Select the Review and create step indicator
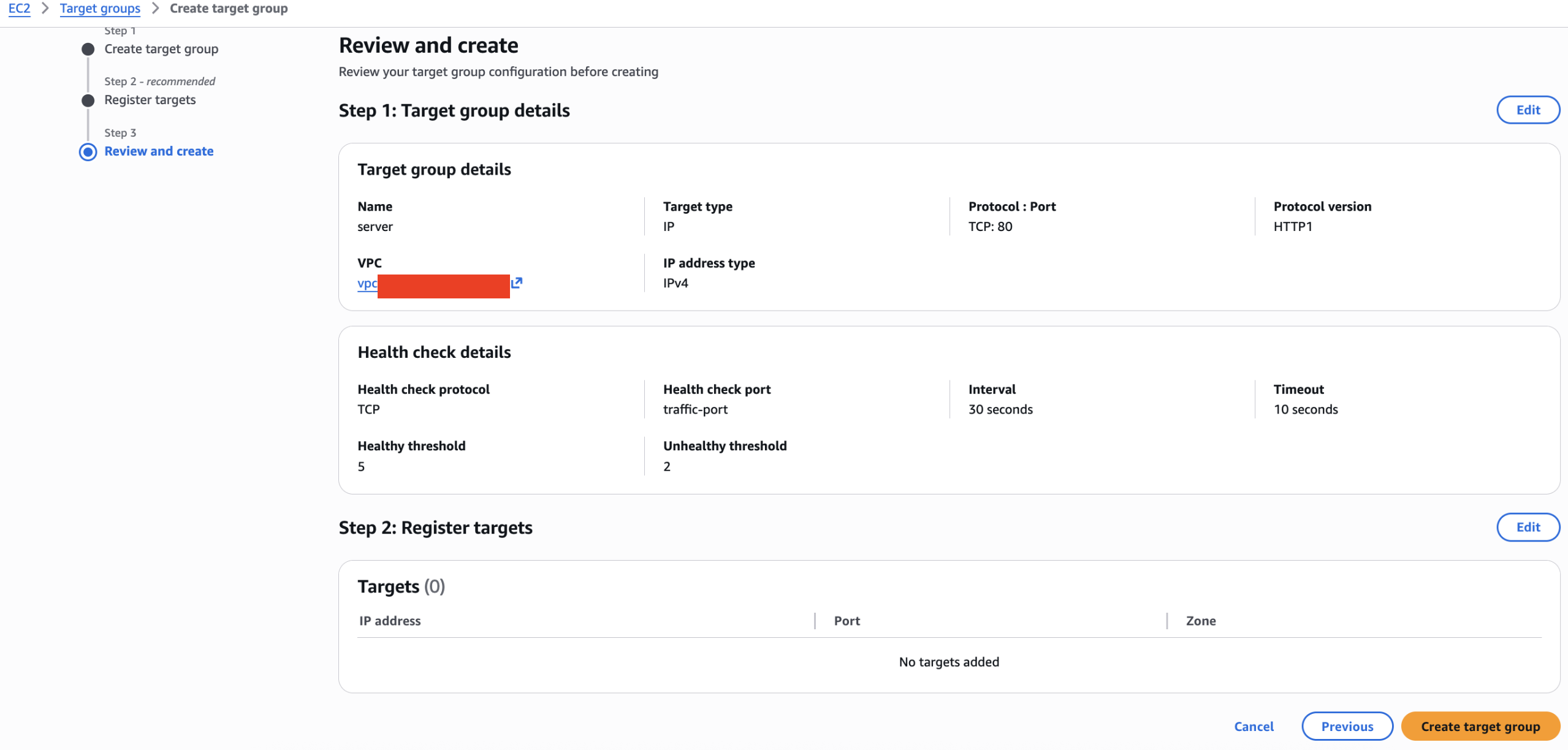Viewport: 1568px width, 750px height. (x=88, y=152)
